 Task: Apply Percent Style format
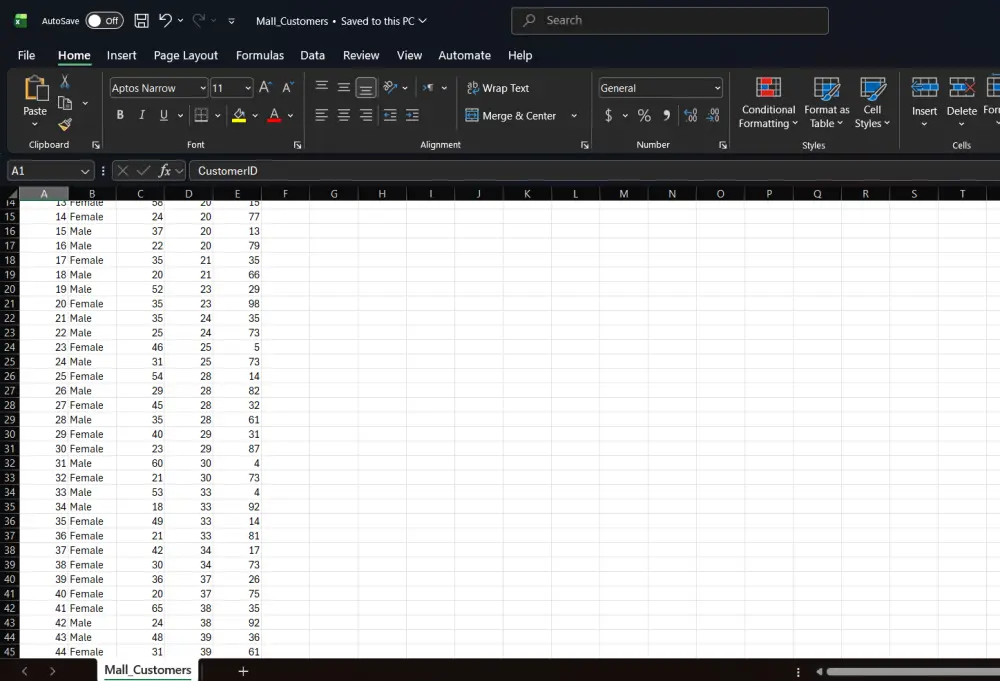(x=644, y=115)
